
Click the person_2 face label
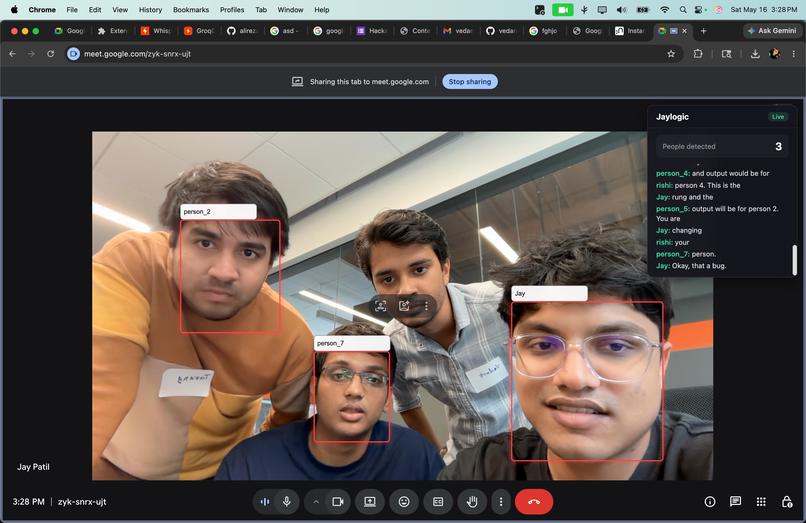click(218, 211)
